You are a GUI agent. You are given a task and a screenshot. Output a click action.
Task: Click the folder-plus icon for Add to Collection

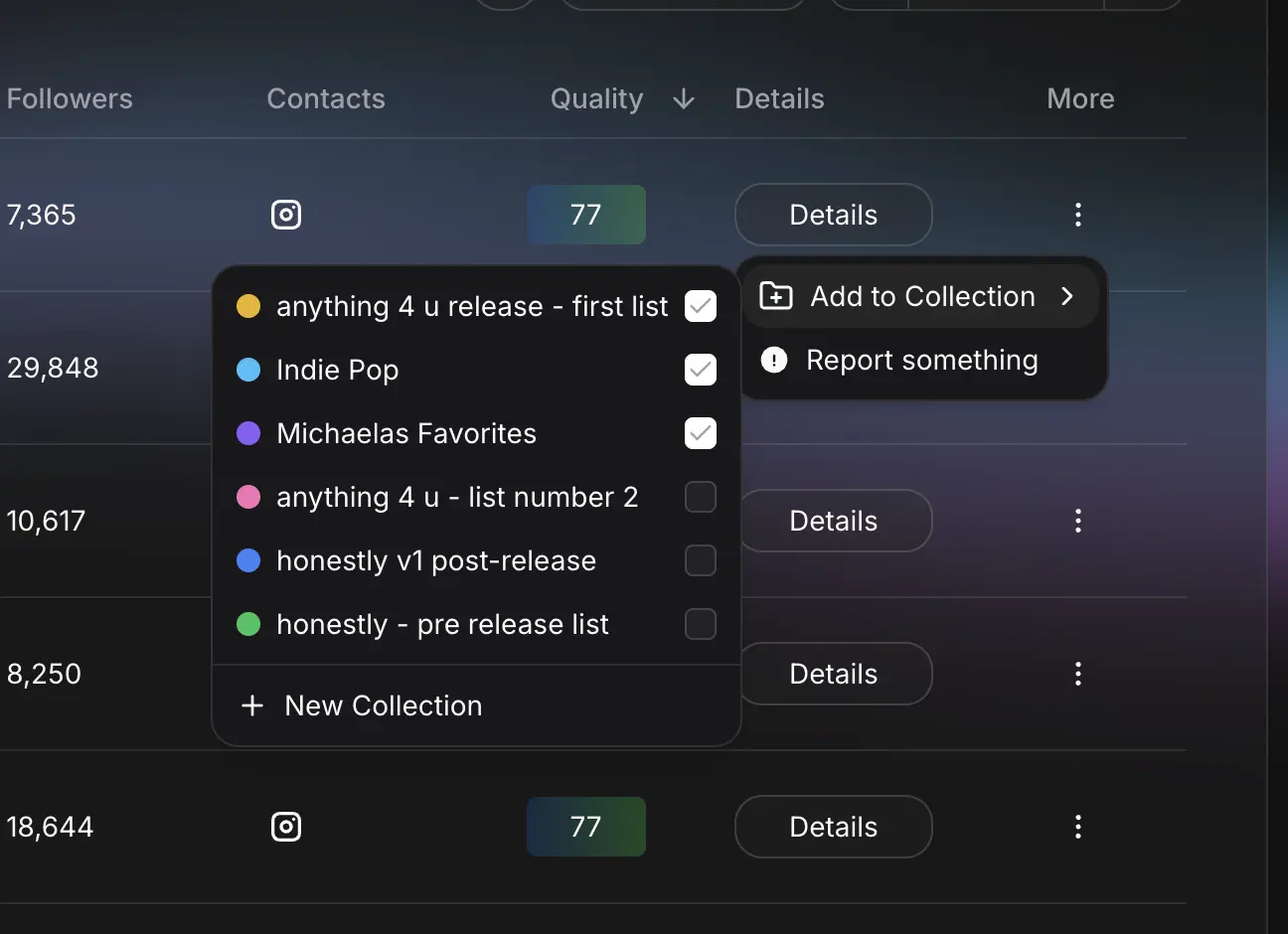(x=776, y=296)
